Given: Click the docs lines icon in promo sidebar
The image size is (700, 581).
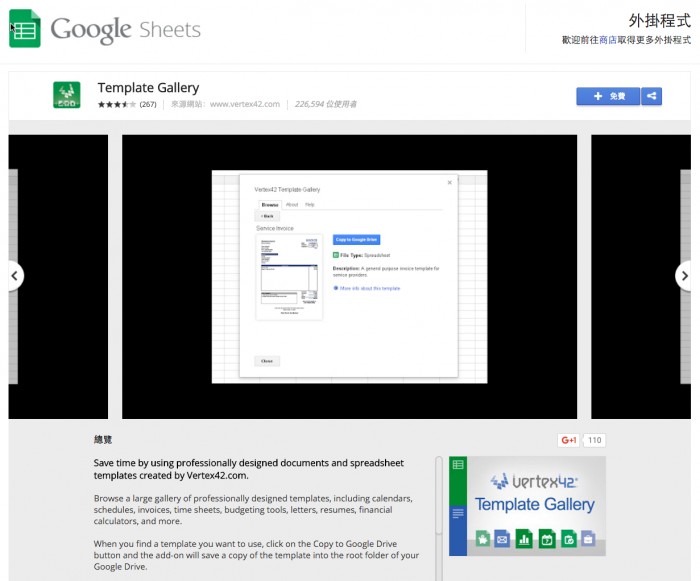Looking at the screenshot, I should point(458,513).
